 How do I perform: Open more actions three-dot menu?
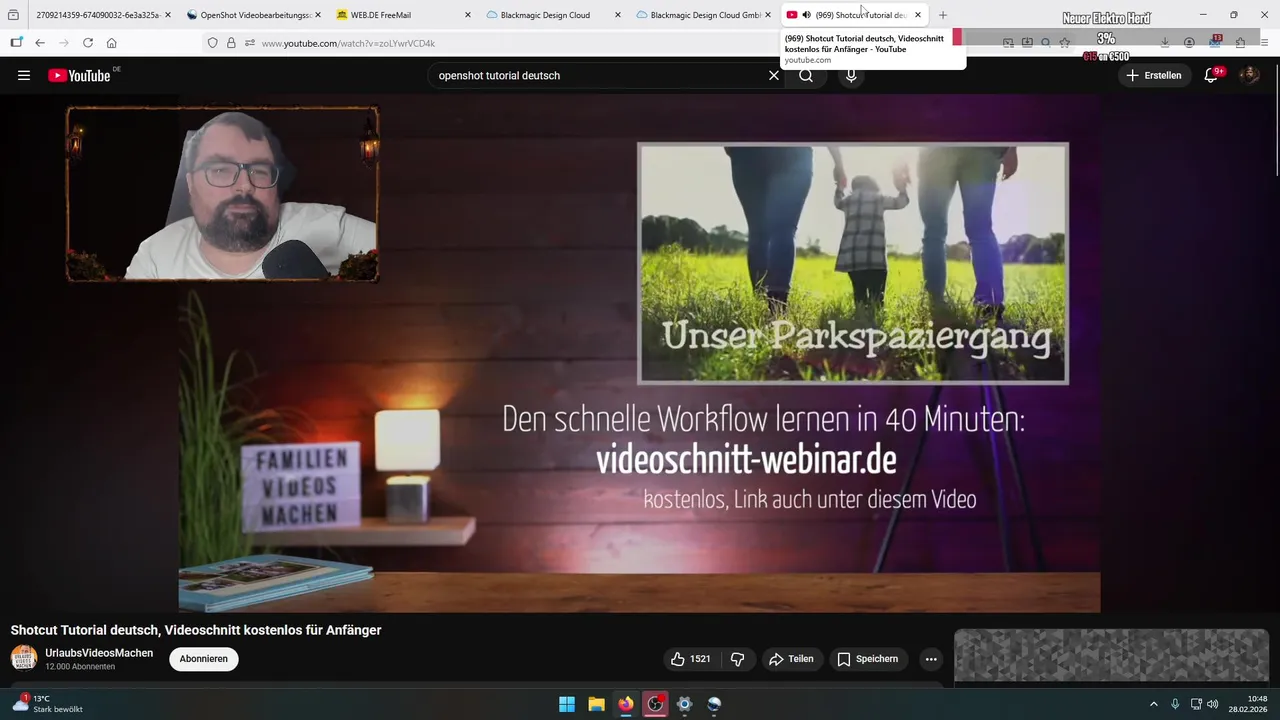click(931, 659)
